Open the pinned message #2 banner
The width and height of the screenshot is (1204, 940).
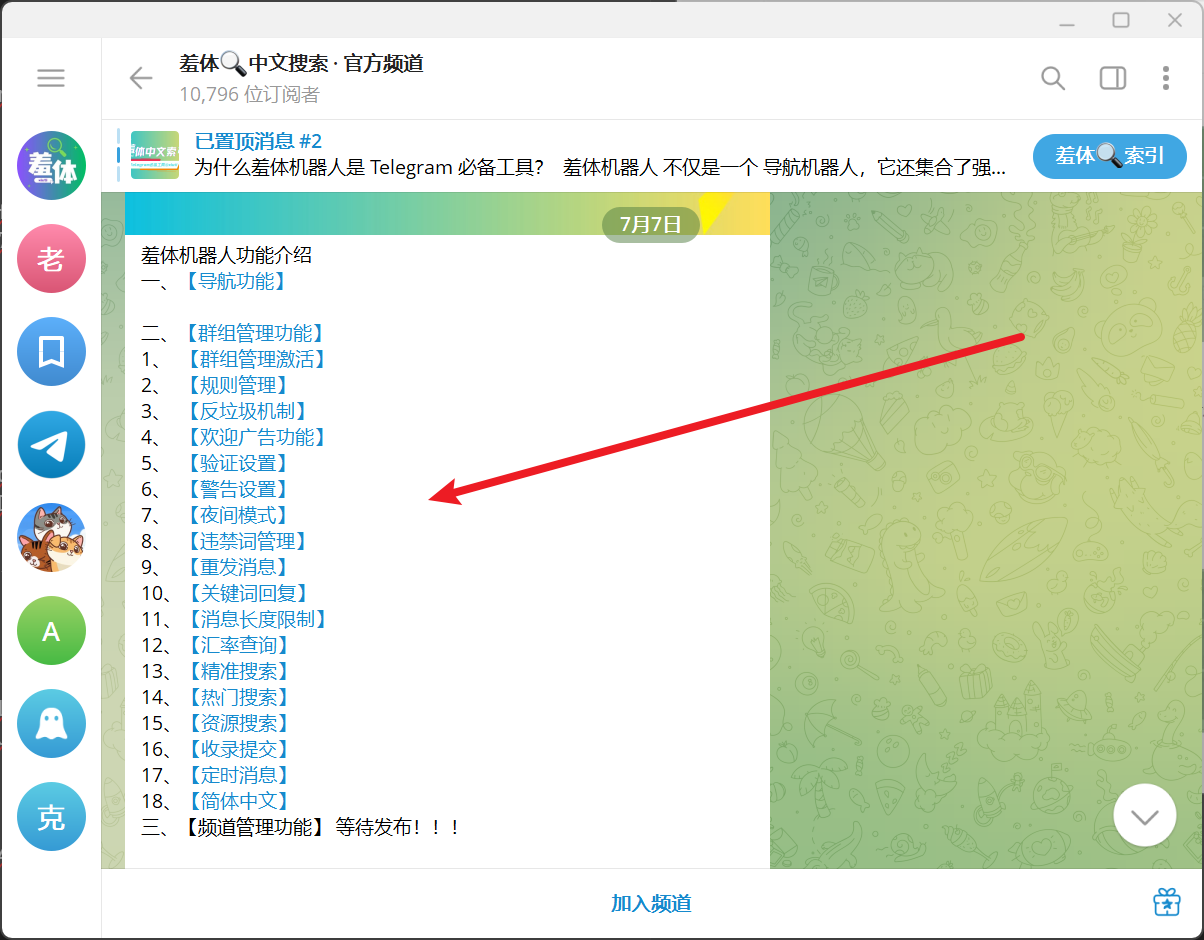(600, 155)
